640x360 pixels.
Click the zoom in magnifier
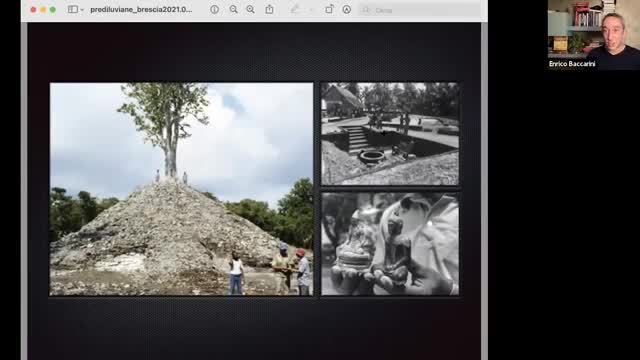250,9
